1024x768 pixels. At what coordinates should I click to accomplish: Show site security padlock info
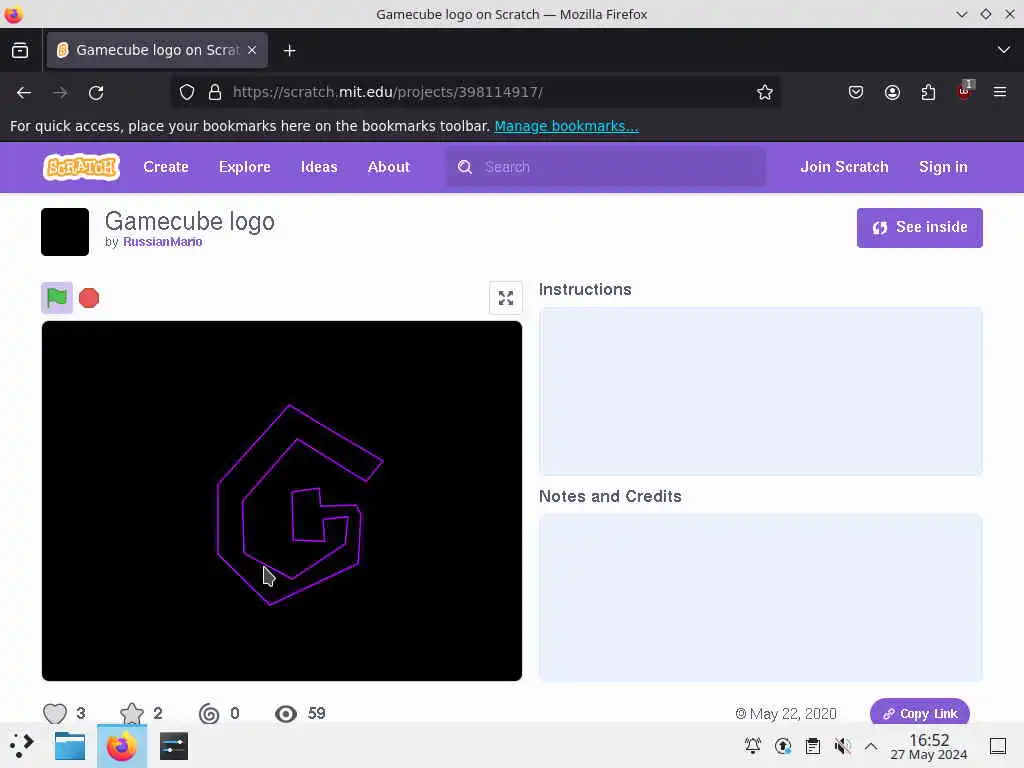pyautogui.click(x=215, y=92)
